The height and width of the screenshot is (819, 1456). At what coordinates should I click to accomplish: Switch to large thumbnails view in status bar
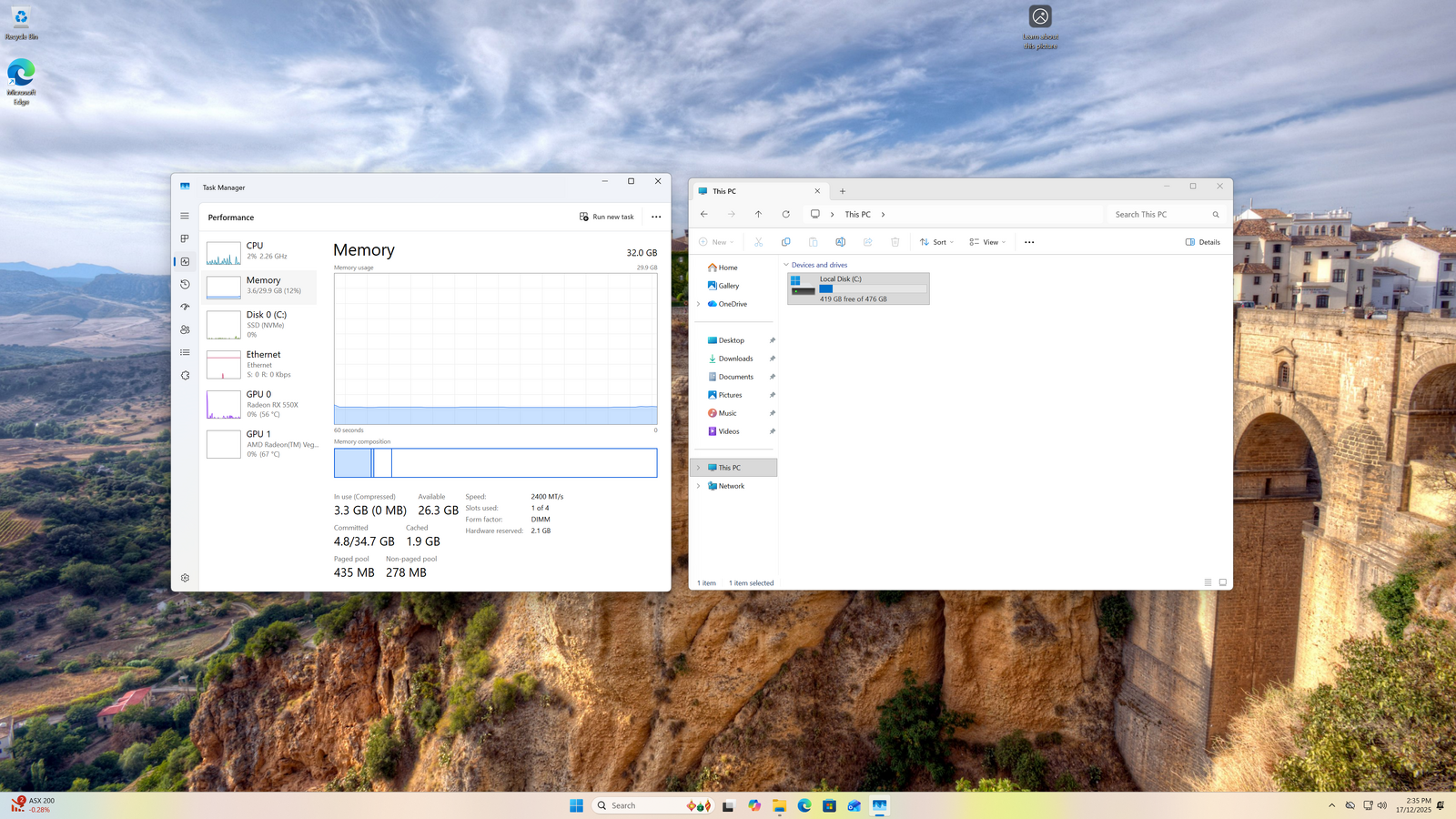(1222, 582)
